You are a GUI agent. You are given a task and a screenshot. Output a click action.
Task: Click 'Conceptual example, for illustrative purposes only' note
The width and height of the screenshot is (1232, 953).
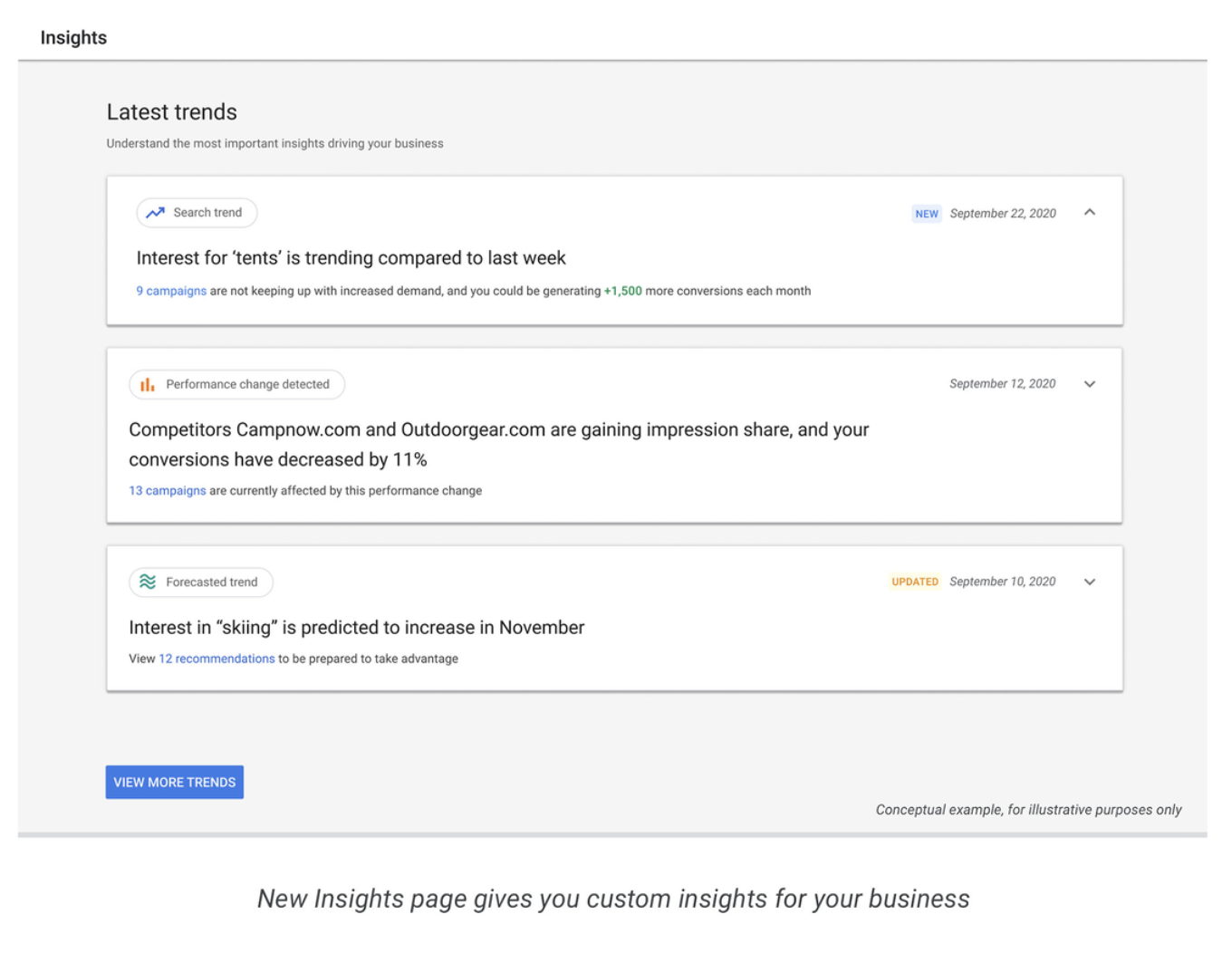pos(1029,810)
